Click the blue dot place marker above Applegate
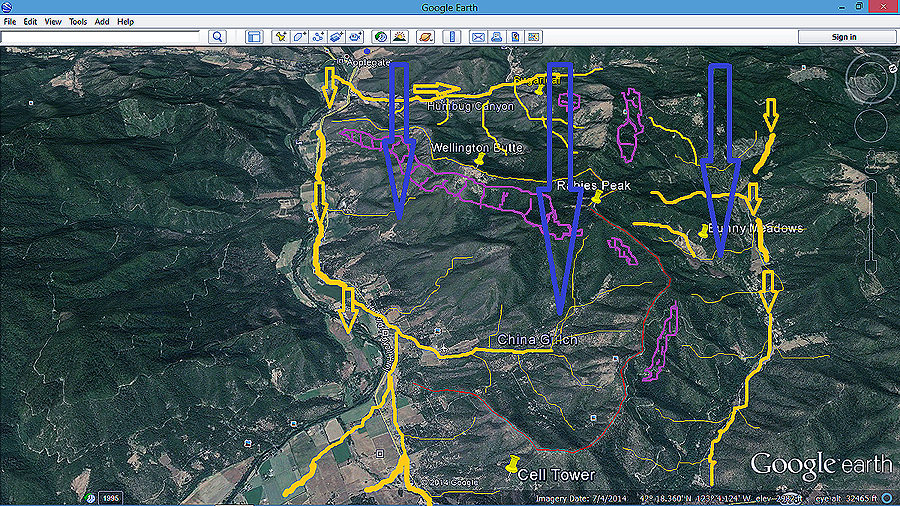 (367, 52)
